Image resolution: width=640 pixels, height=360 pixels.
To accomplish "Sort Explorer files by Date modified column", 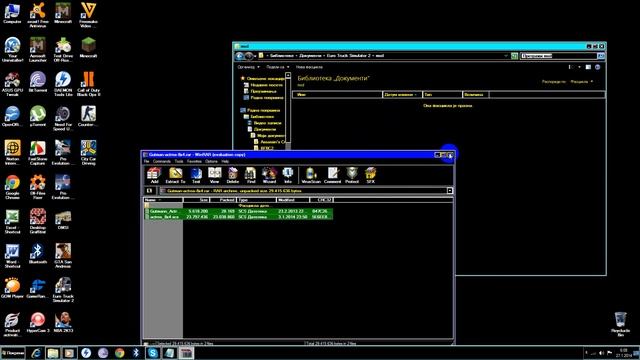I will (402, 95).
